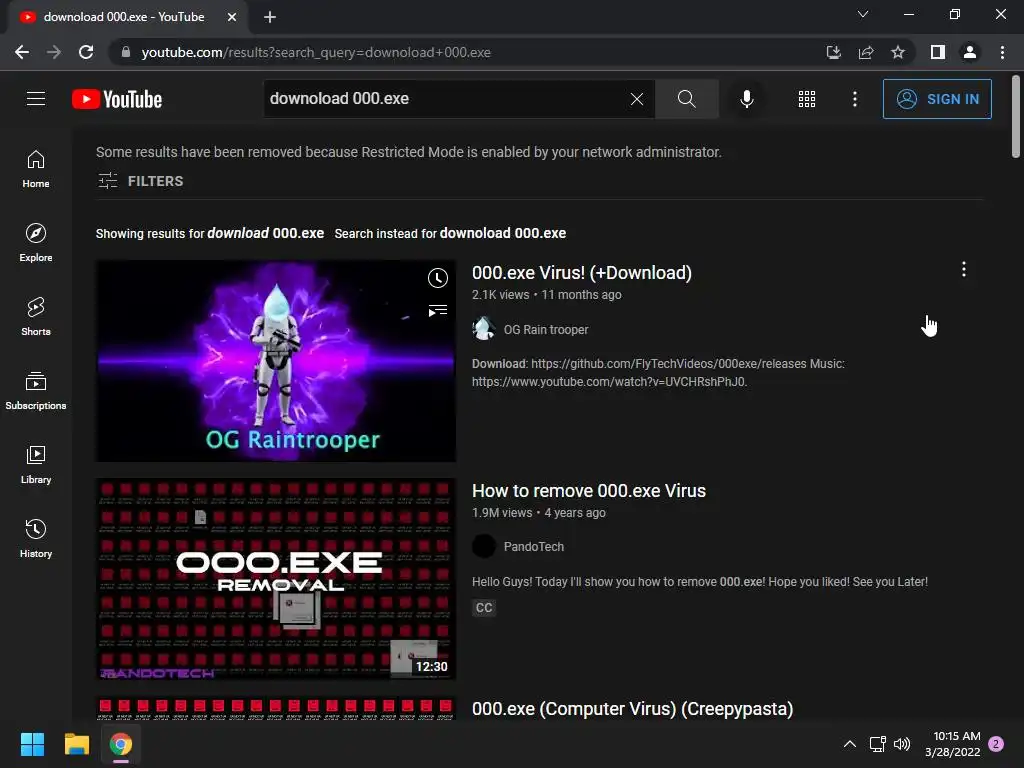Open Chrome tab search dropdown

(x=863, y=14)
